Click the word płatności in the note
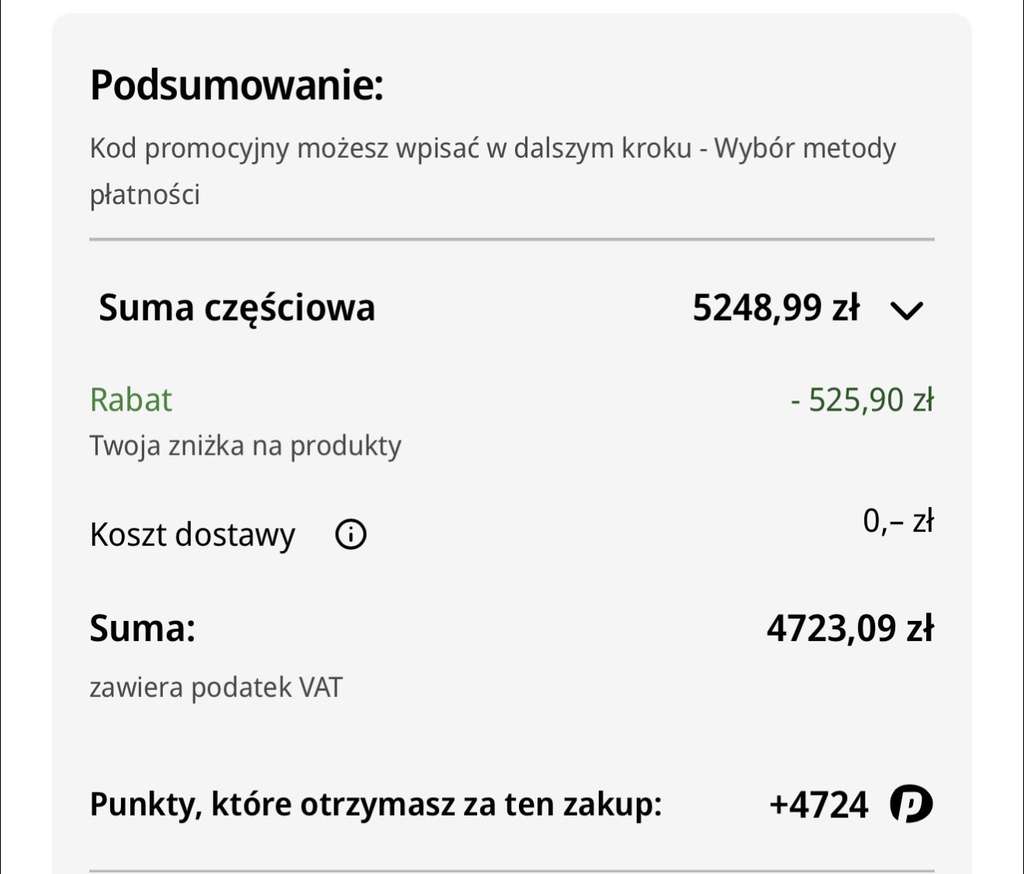This screenshot has height=874, width=1024. (x=144, y=195)
